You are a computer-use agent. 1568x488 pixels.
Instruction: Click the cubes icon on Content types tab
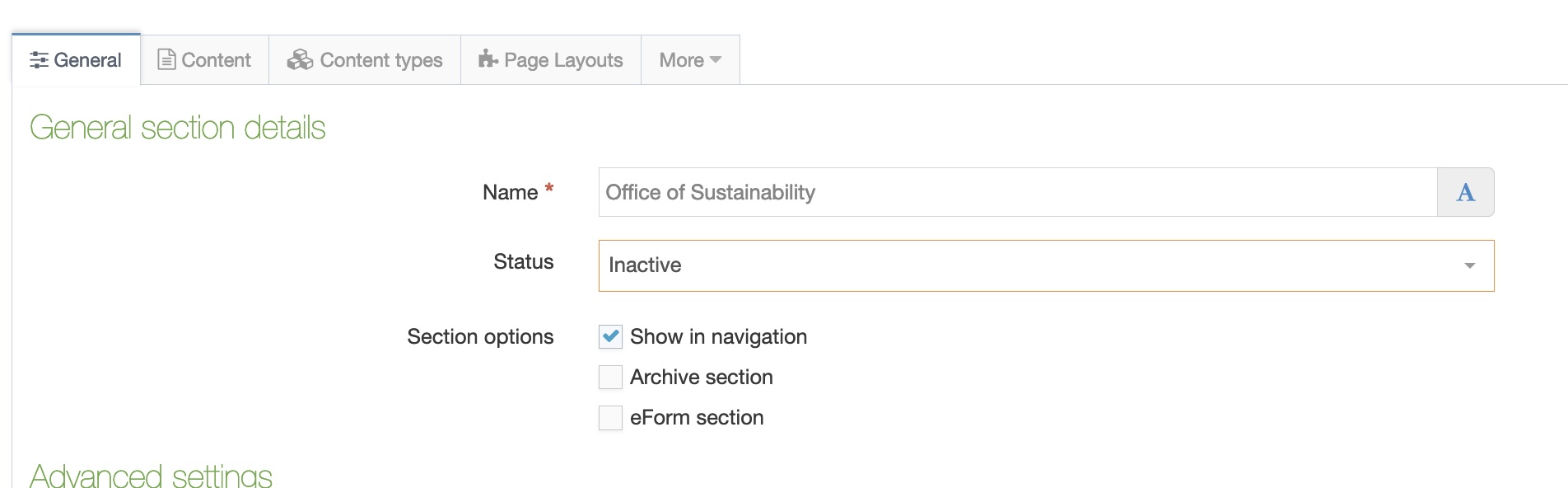[300, 60]
